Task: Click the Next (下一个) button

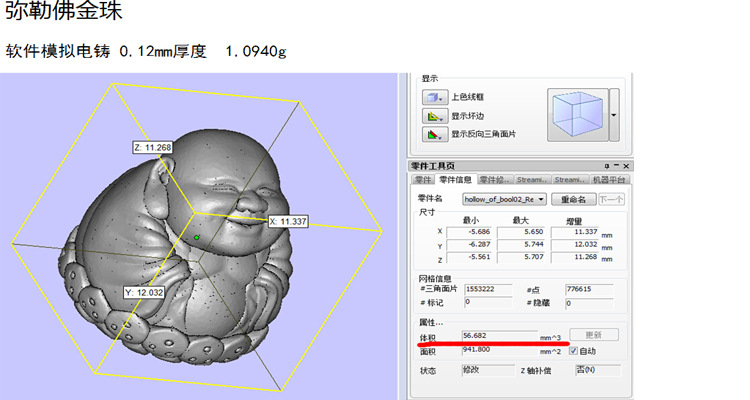Action: 610,199
